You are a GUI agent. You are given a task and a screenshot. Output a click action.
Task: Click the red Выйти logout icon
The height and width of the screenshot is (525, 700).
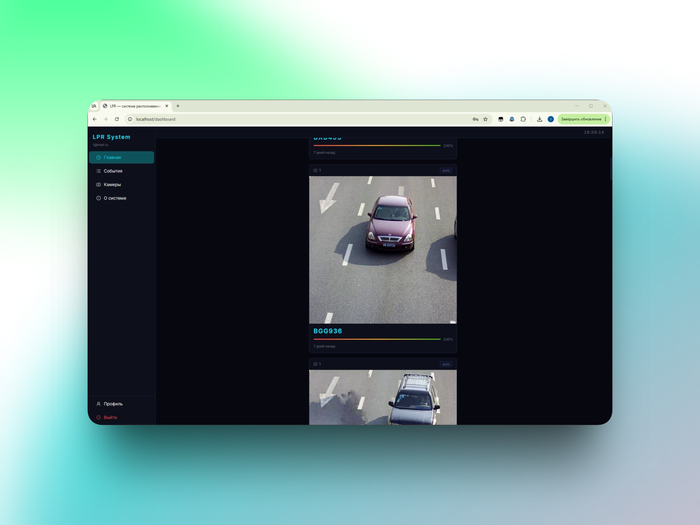99,417
